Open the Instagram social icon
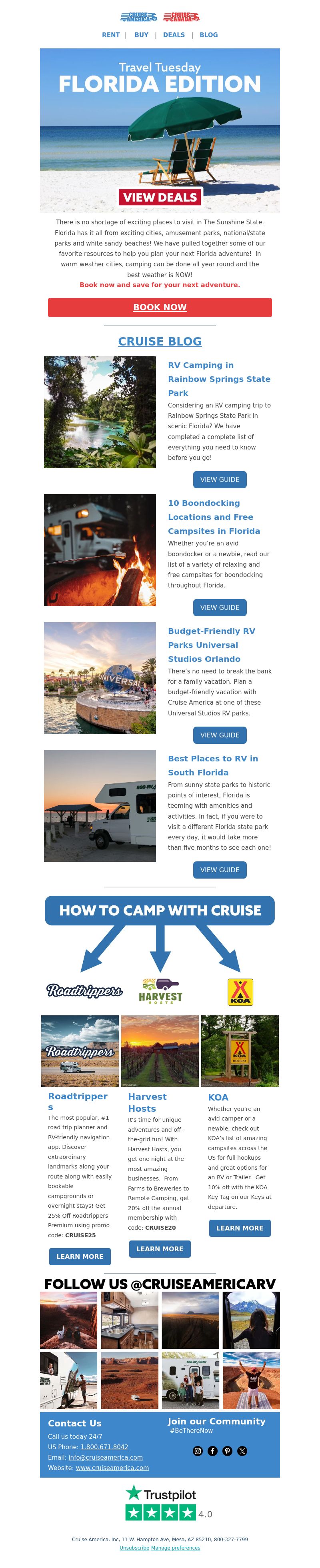Viewport: 320px width, 1568px height. [198, 1450]
